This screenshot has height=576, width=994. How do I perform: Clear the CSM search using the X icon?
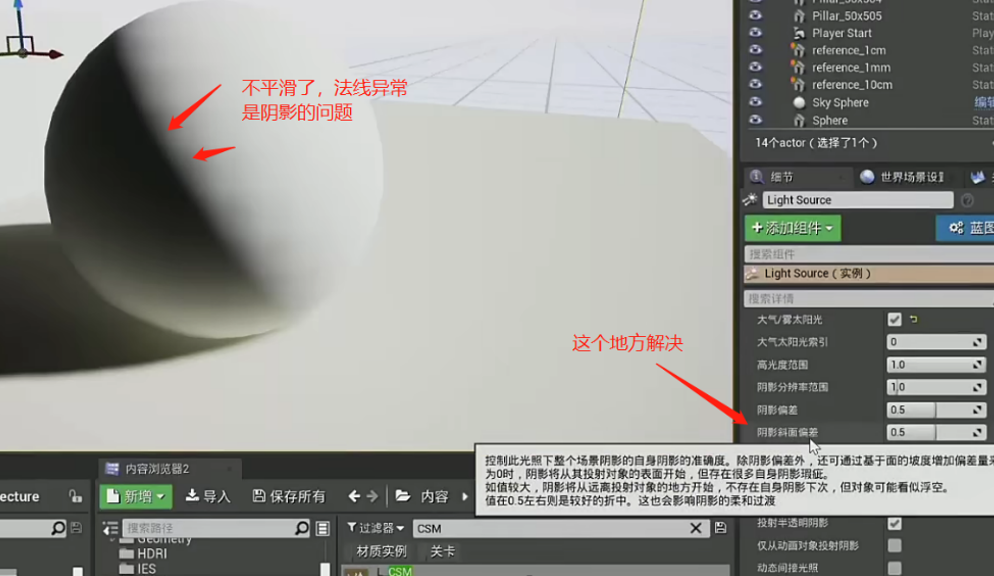coord(697,527)
